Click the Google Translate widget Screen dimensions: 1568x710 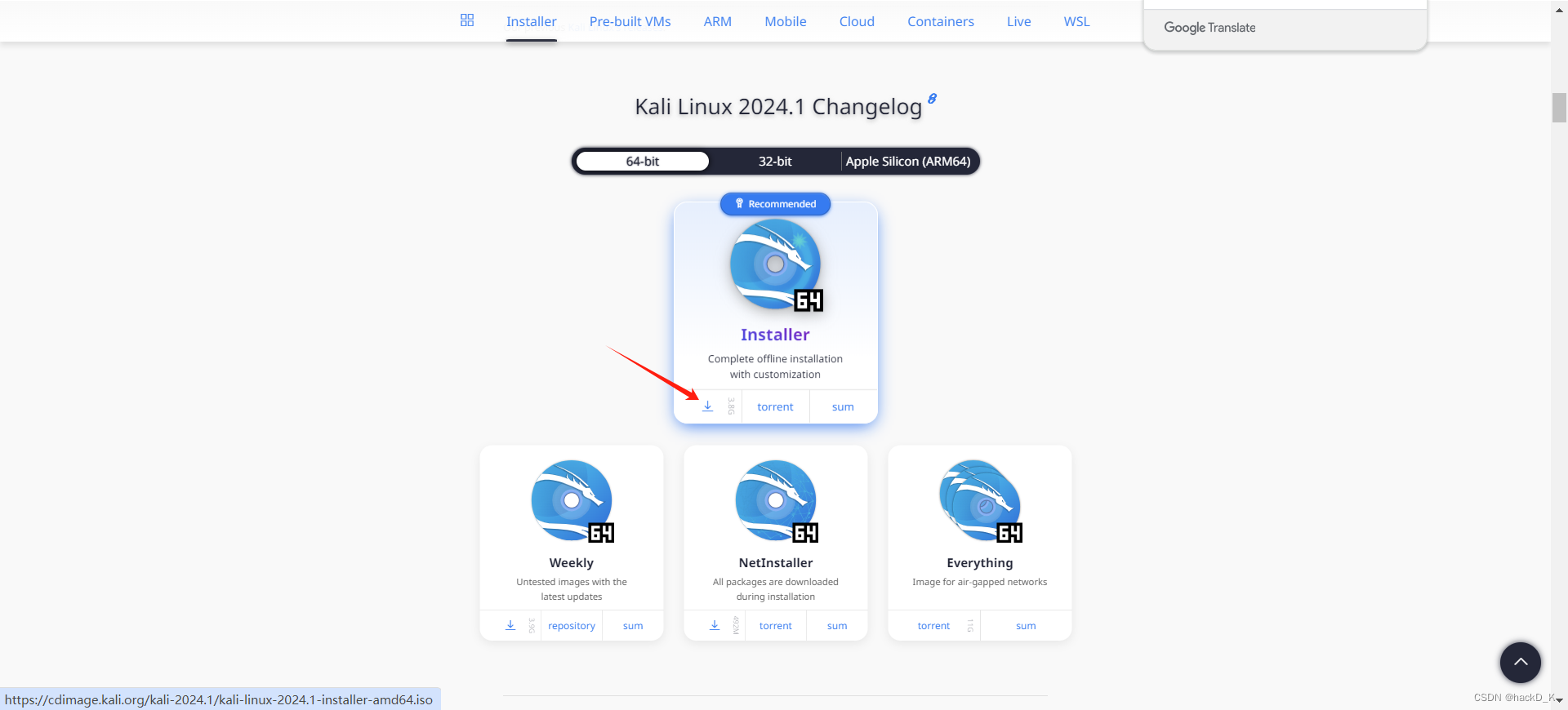pyautogui.click(x=1209, y=28)
